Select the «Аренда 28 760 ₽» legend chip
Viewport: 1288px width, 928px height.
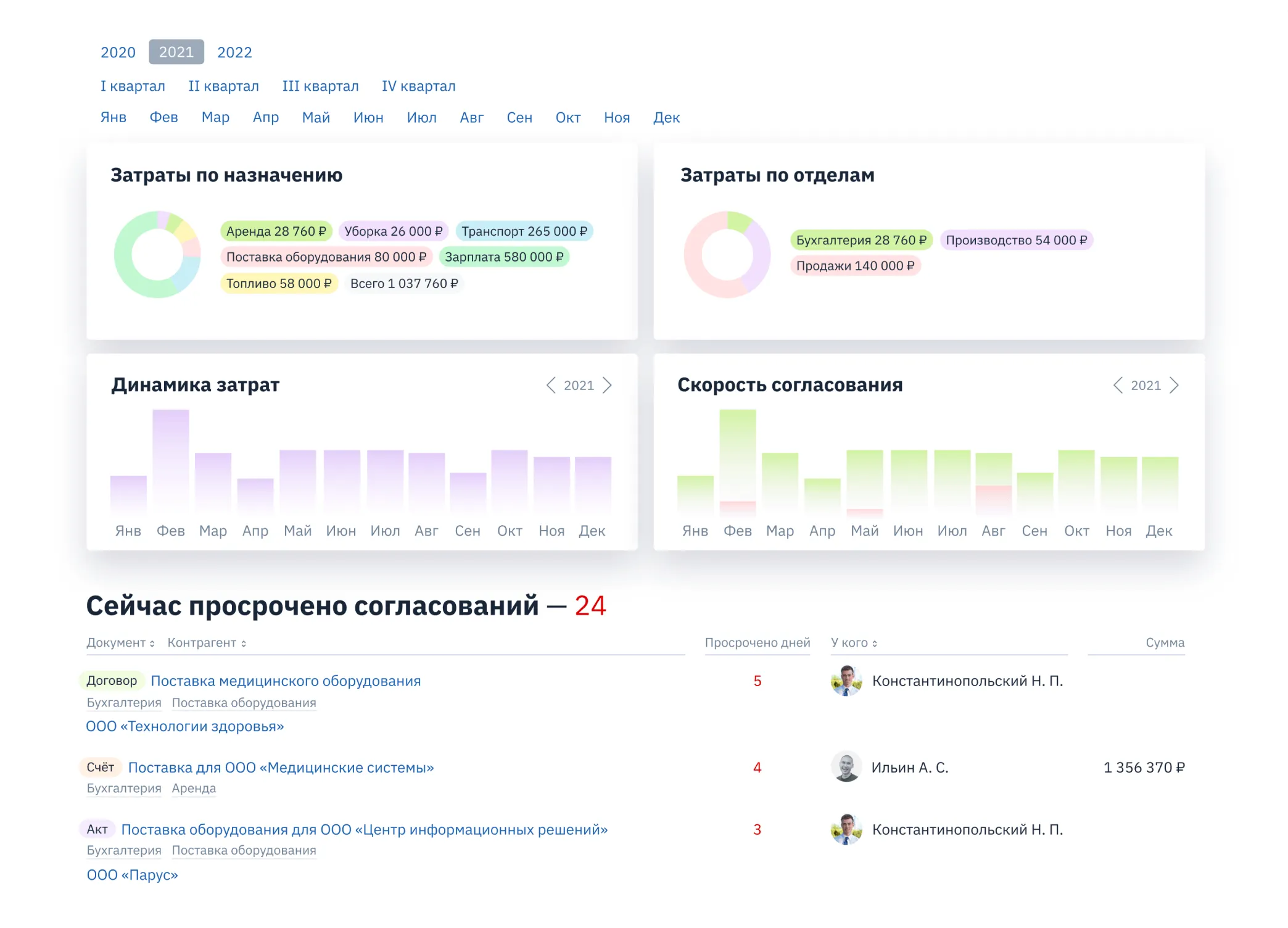(278, 231)
